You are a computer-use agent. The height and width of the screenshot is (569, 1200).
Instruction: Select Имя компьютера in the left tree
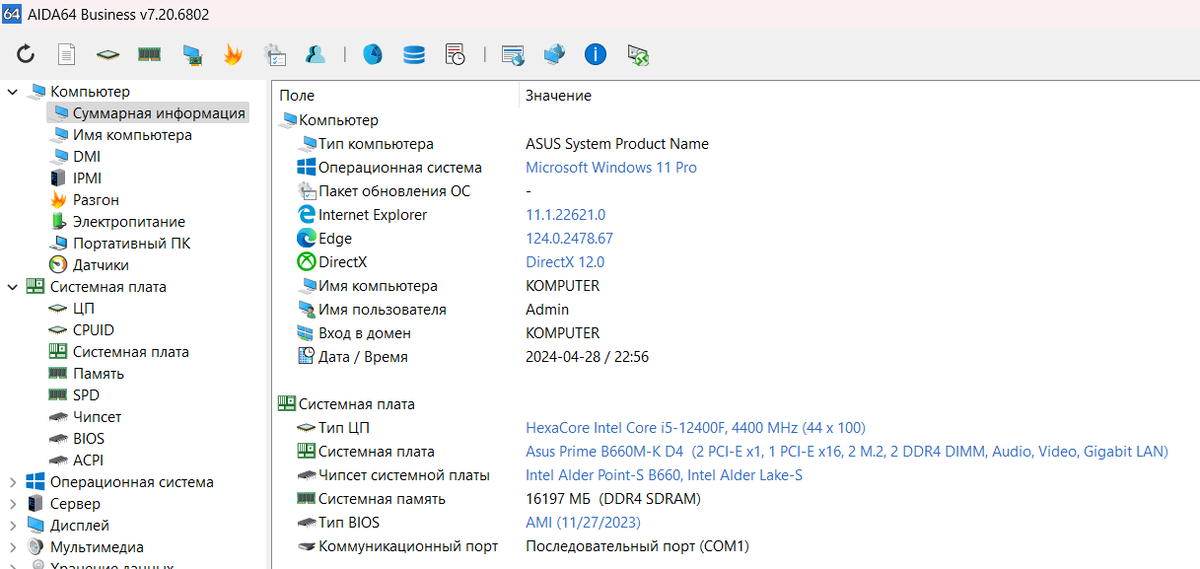(132, 135)
